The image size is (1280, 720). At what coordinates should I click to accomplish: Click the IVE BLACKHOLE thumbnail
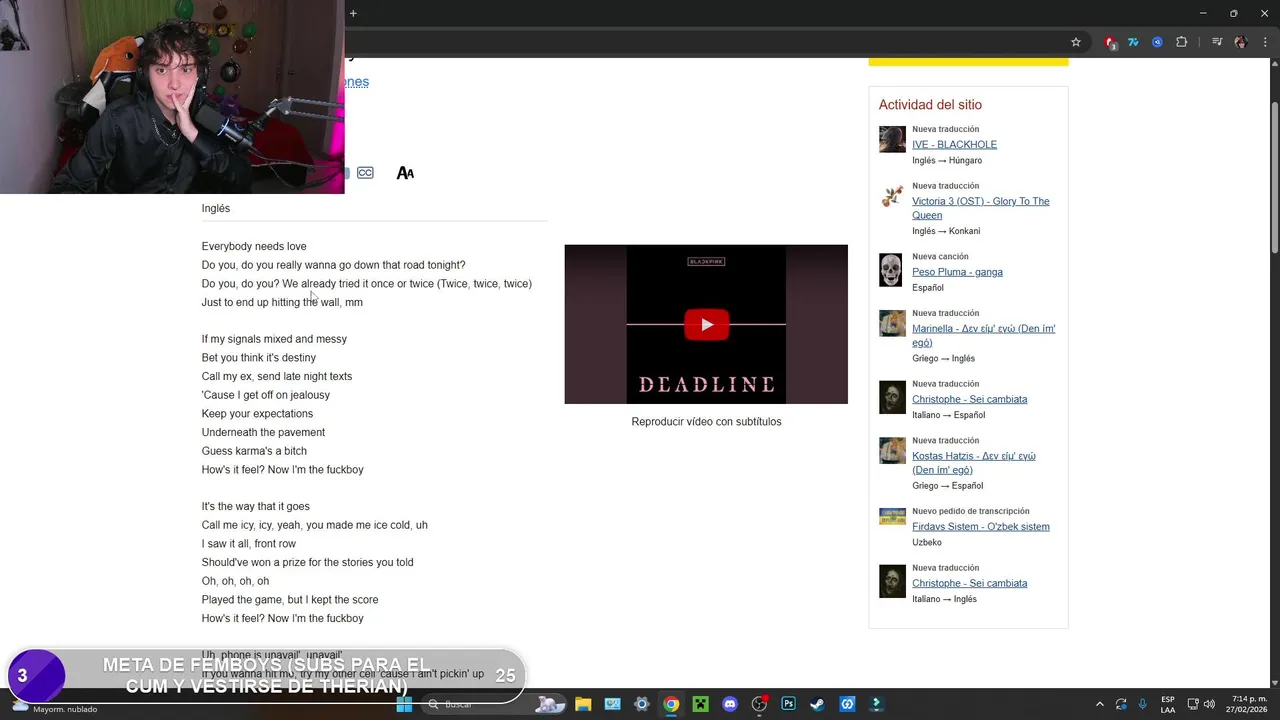892,139
